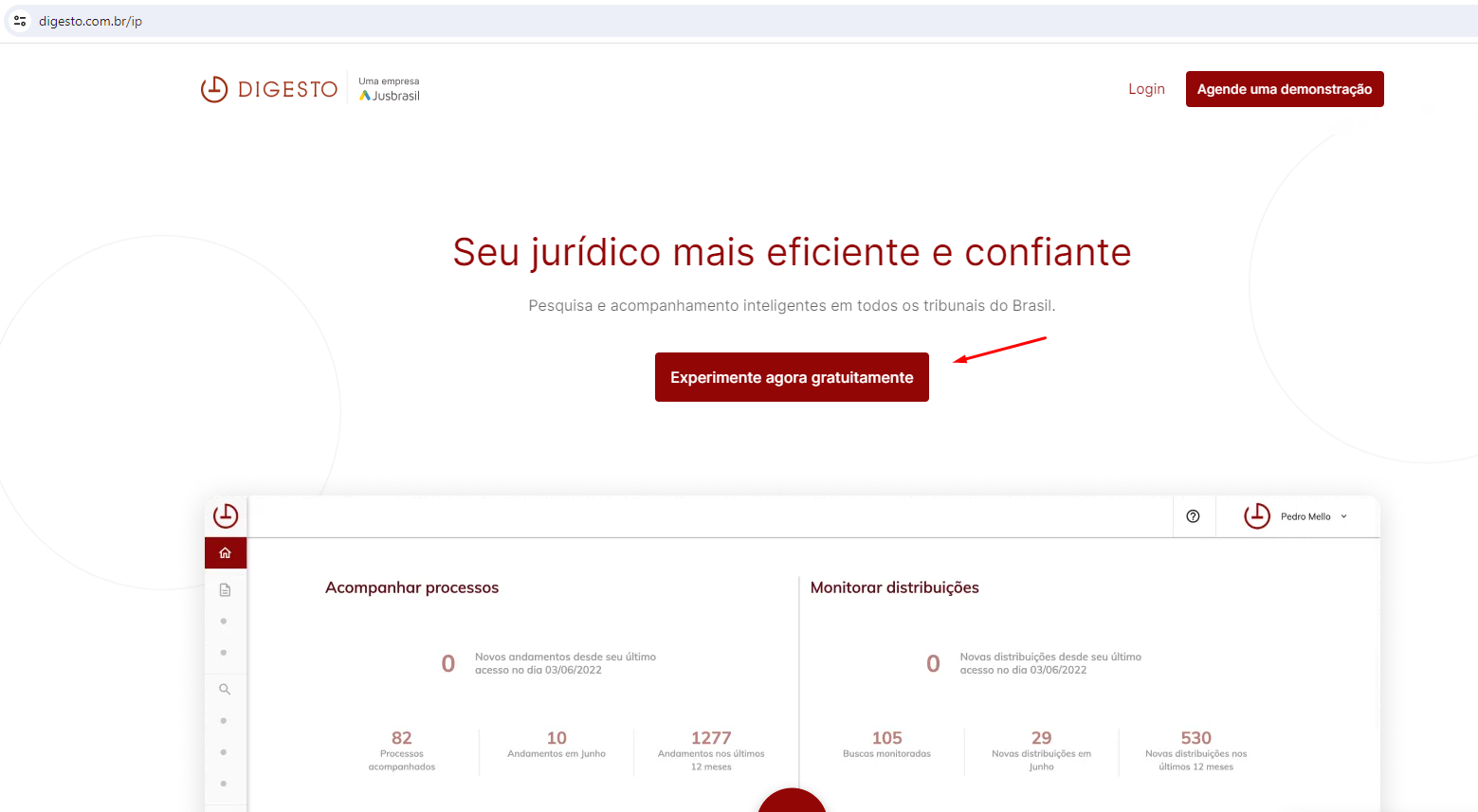Click the Jusbrasil logo beside Digesto
This screenshot has width=1478, height=812.
click(390, 96)
